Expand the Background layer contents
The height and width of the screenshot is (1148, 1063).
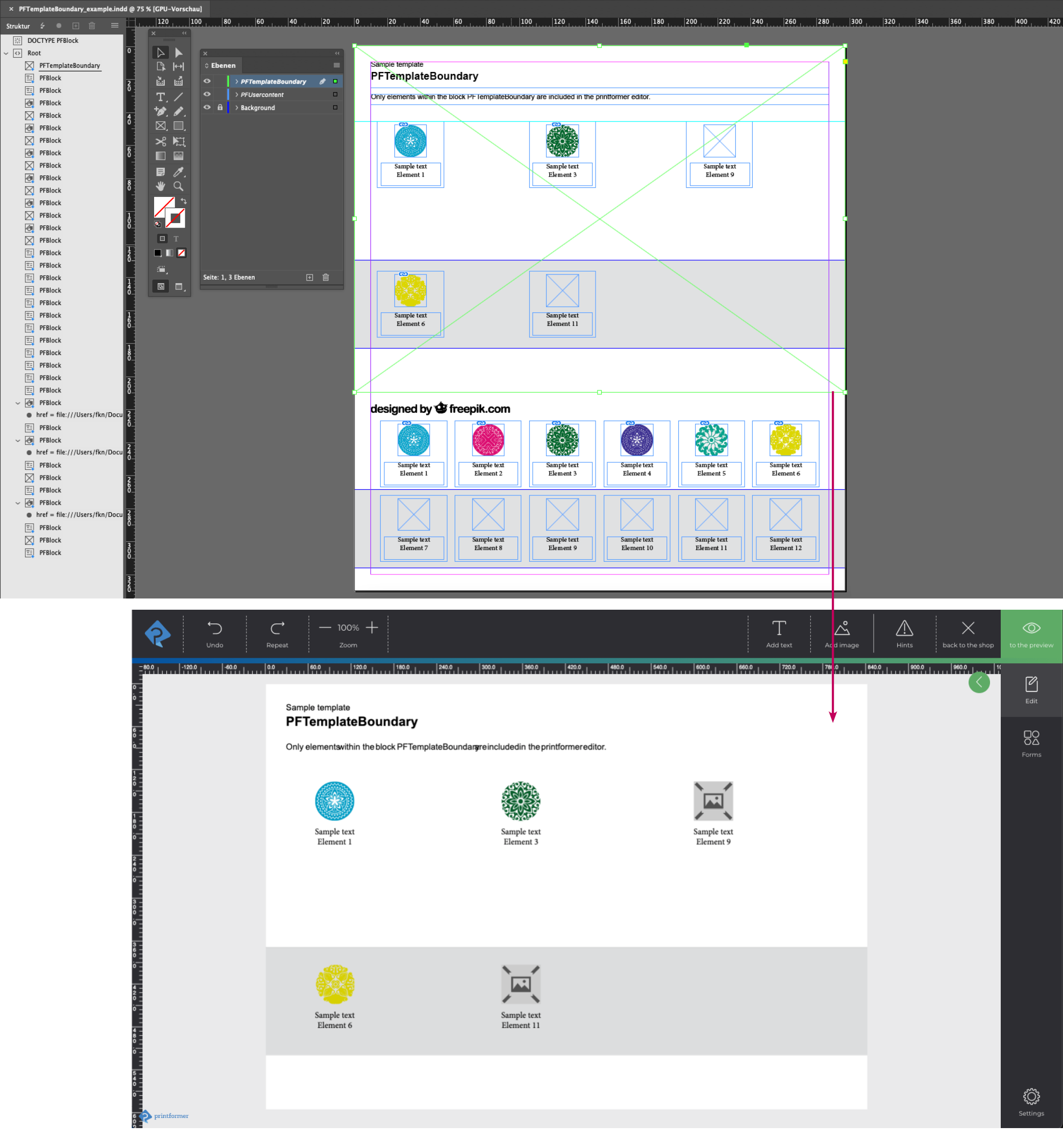236,108
